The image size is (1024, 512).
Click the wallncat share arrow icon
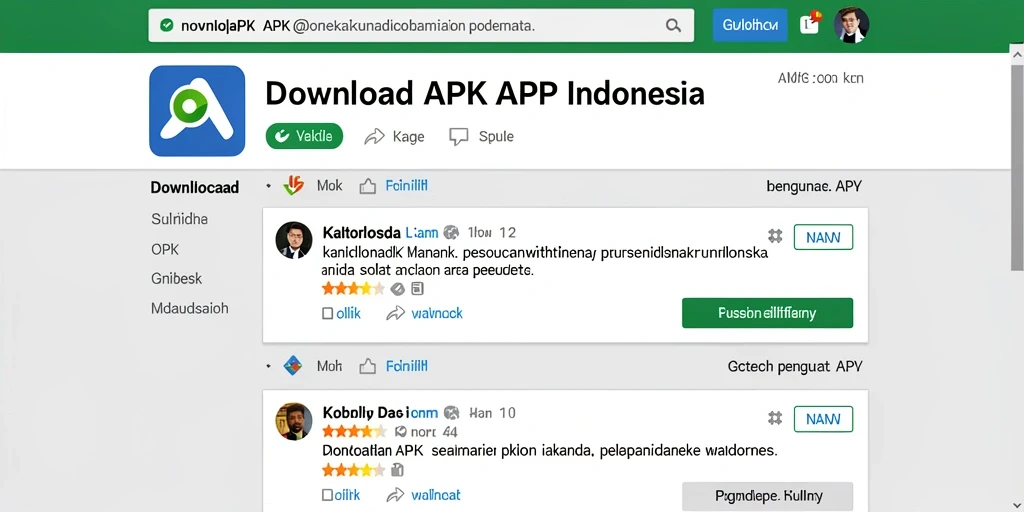point(396,495)
